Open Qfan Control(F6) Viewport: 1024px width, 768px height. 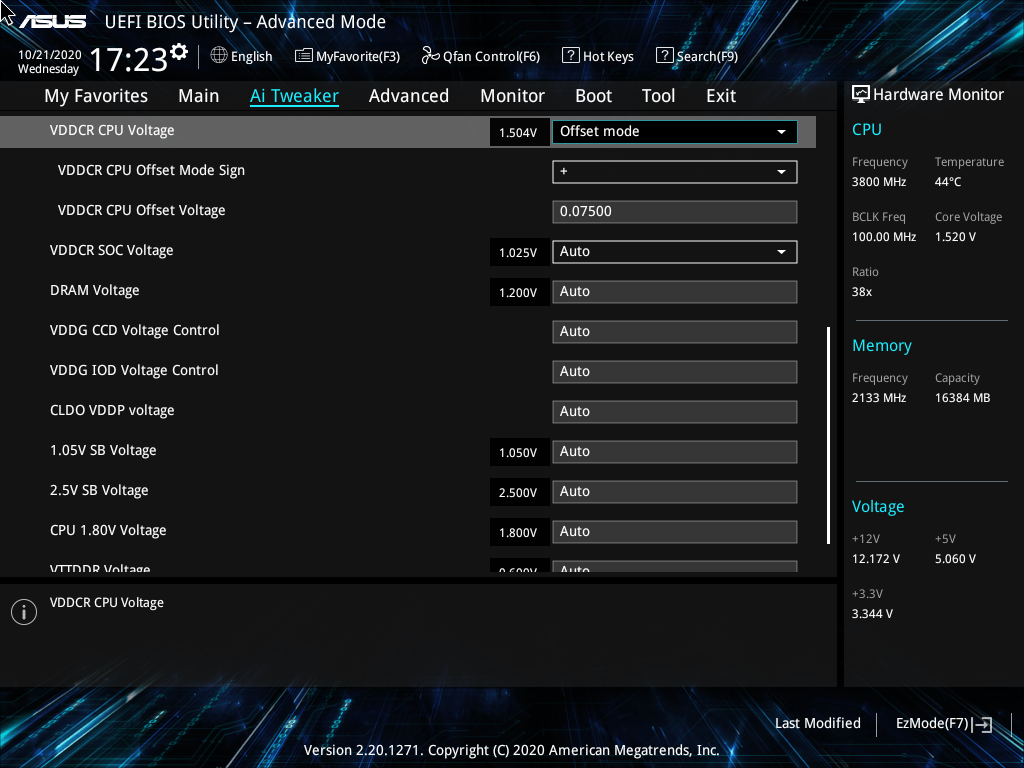(481, 56)
